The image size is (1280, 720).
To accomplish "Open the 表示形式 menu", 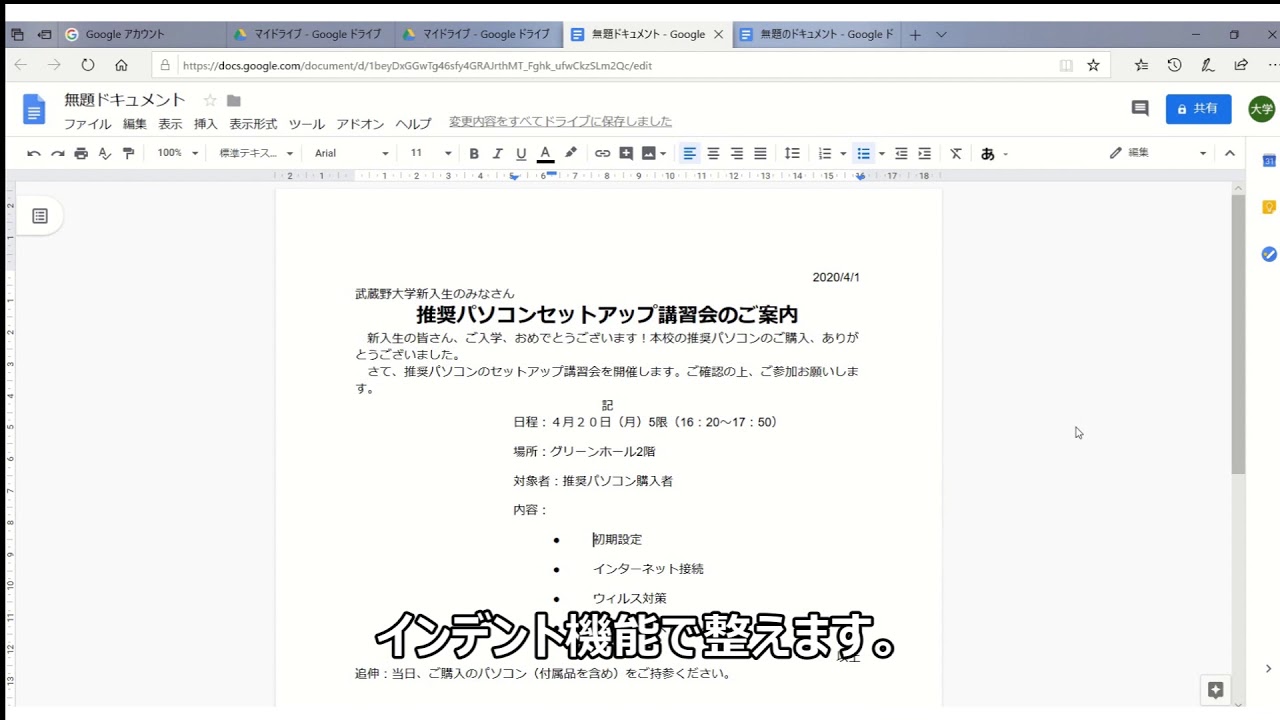I will [253, 124].
